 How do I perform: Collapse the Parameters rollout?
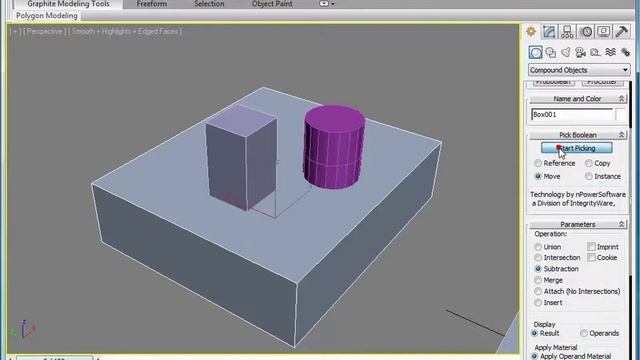(578, 224)
